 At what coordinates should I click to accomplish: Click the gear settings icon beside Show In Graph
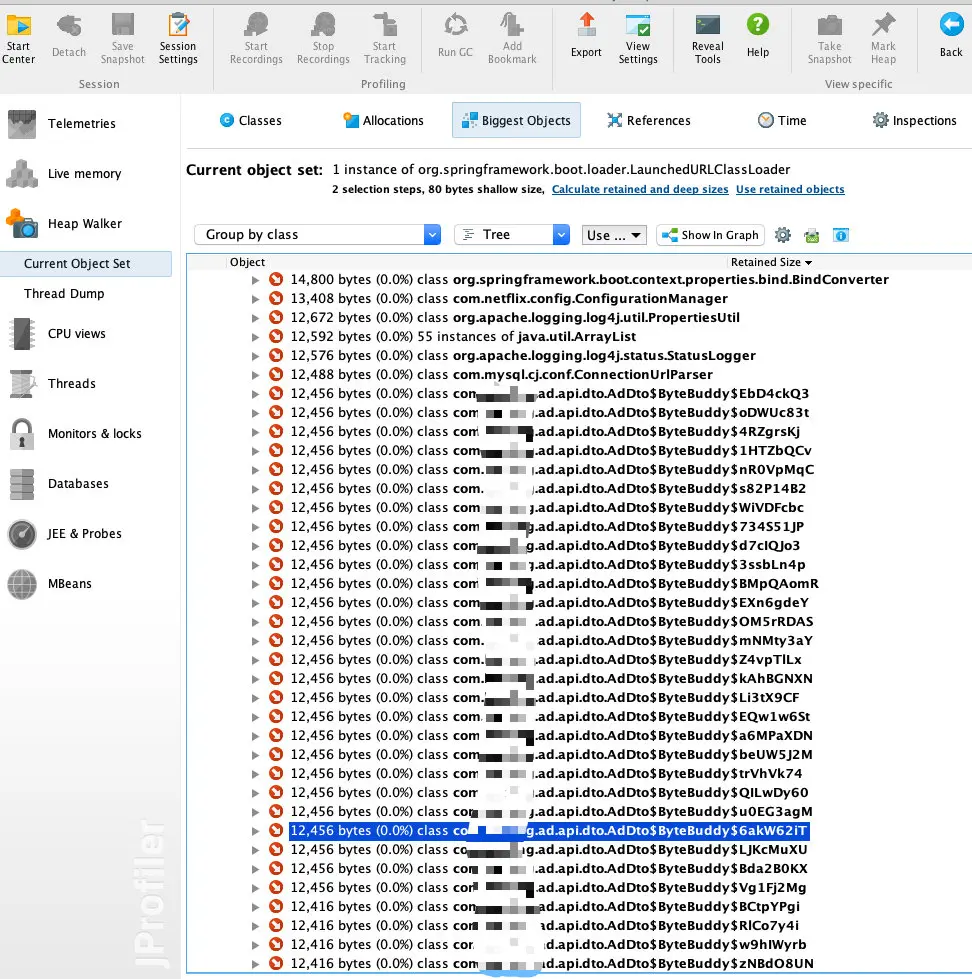[783, 235]
